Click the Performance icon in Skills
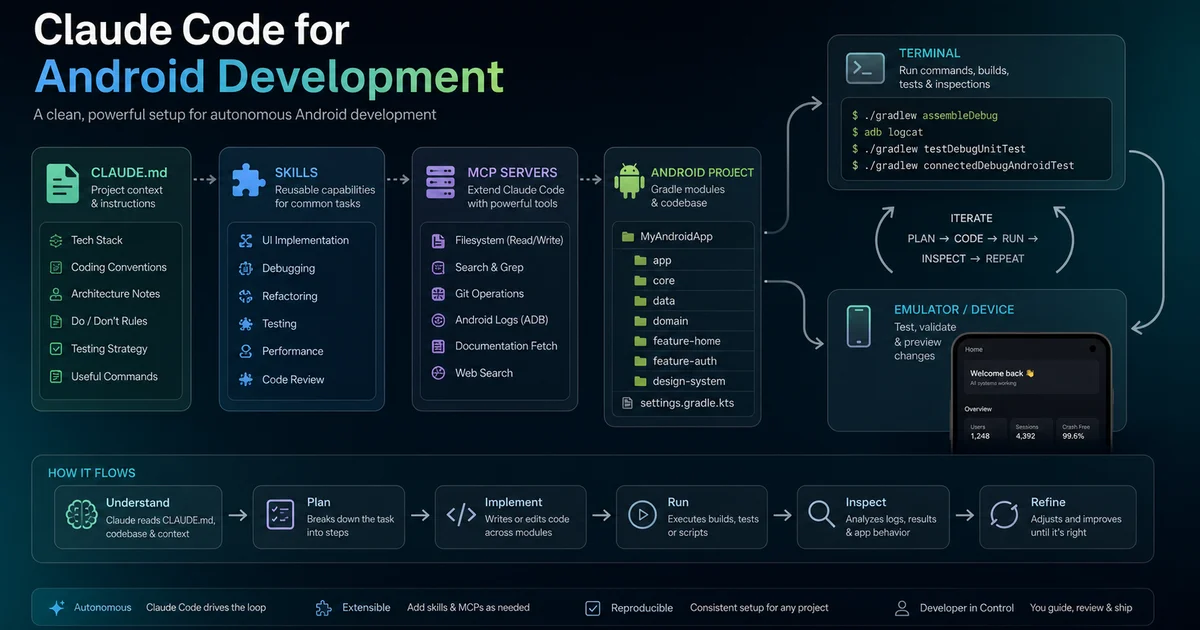The width and height of the screenshot is (1200, 630). 245,351
